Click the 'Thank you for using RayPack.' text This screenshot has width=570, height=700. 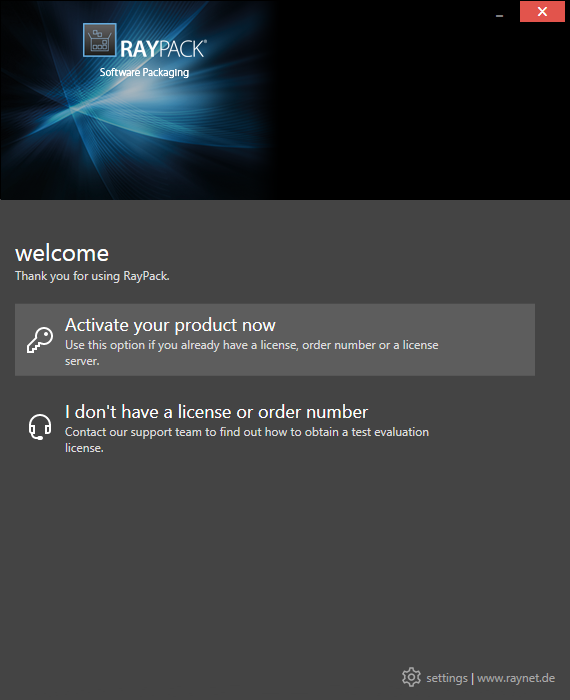(92, 276)
